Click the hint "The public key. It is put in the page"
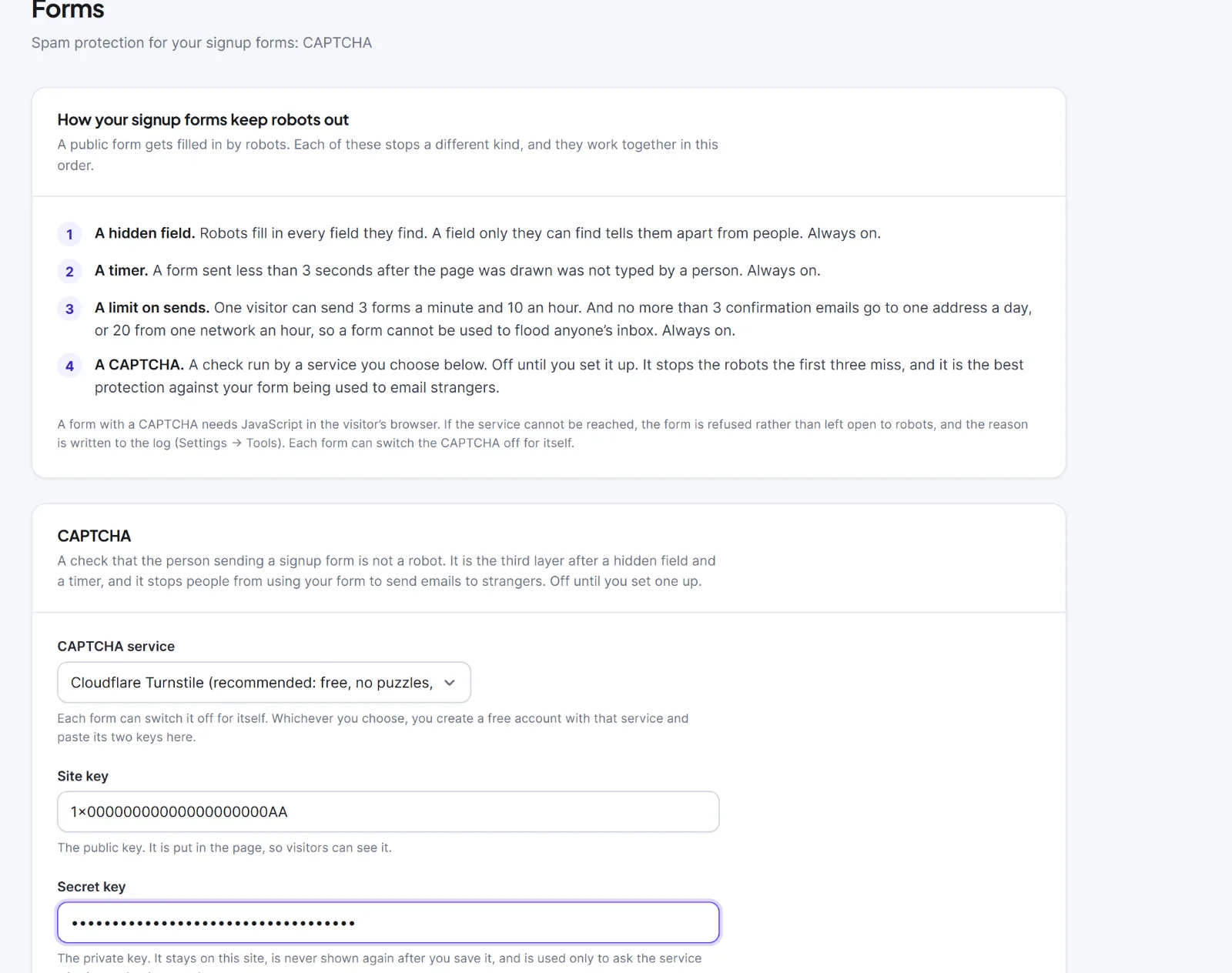The image size is (1232, 973). pos(225,848)
